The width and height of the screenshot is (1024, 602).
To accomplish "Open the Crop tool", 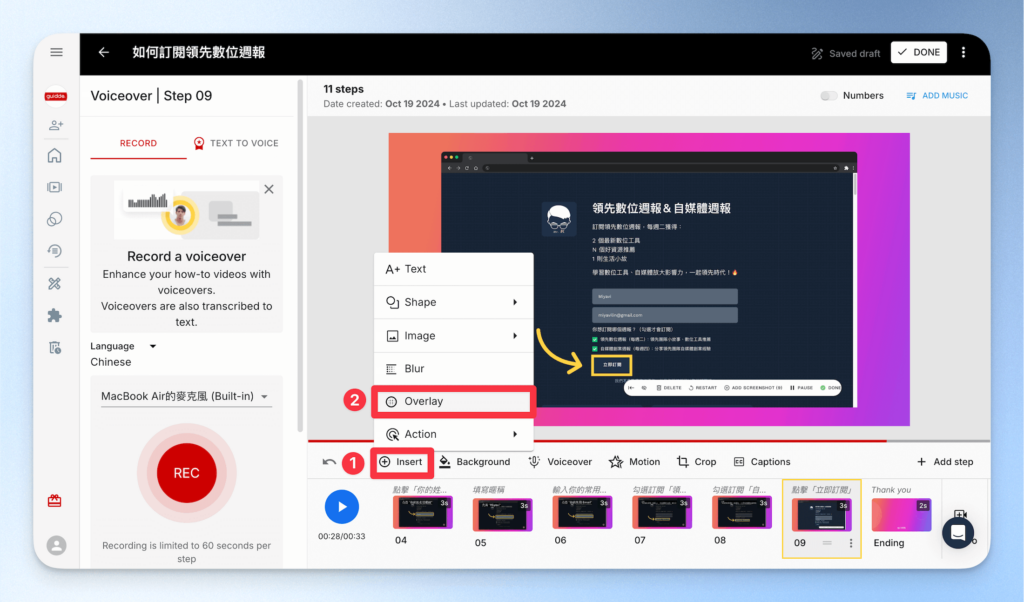I will [x=696, y=462].
